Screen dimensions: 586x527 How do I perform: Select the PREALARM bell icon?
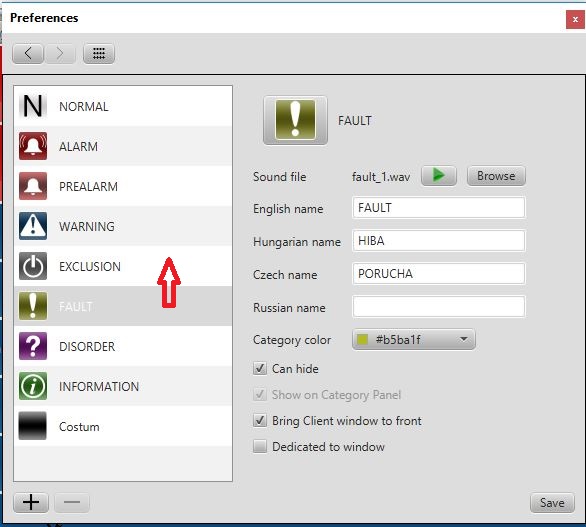(x=33, y=186)
